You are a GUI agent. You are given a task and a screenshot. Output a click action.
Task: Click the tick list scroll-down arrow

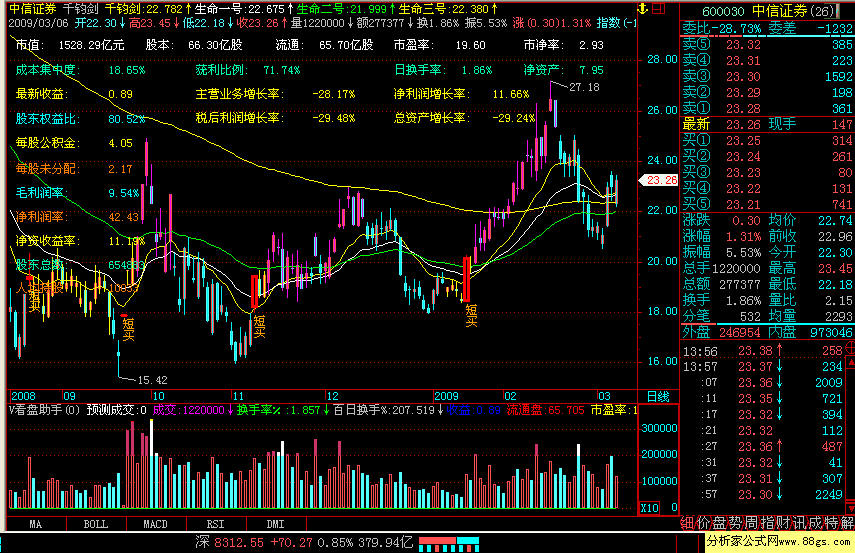(x=850, y=507)
